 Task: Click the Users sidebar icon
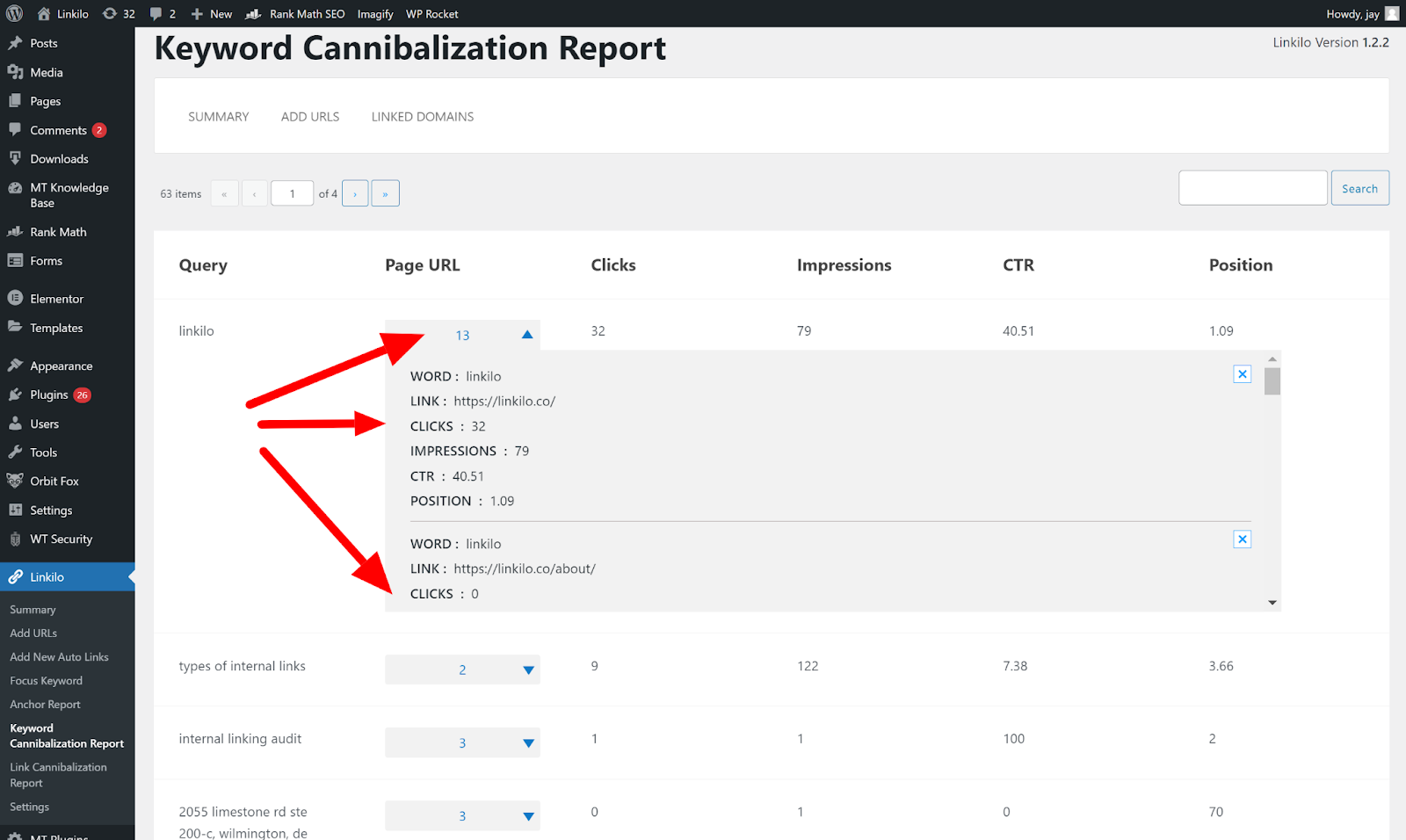click(15, 424)
